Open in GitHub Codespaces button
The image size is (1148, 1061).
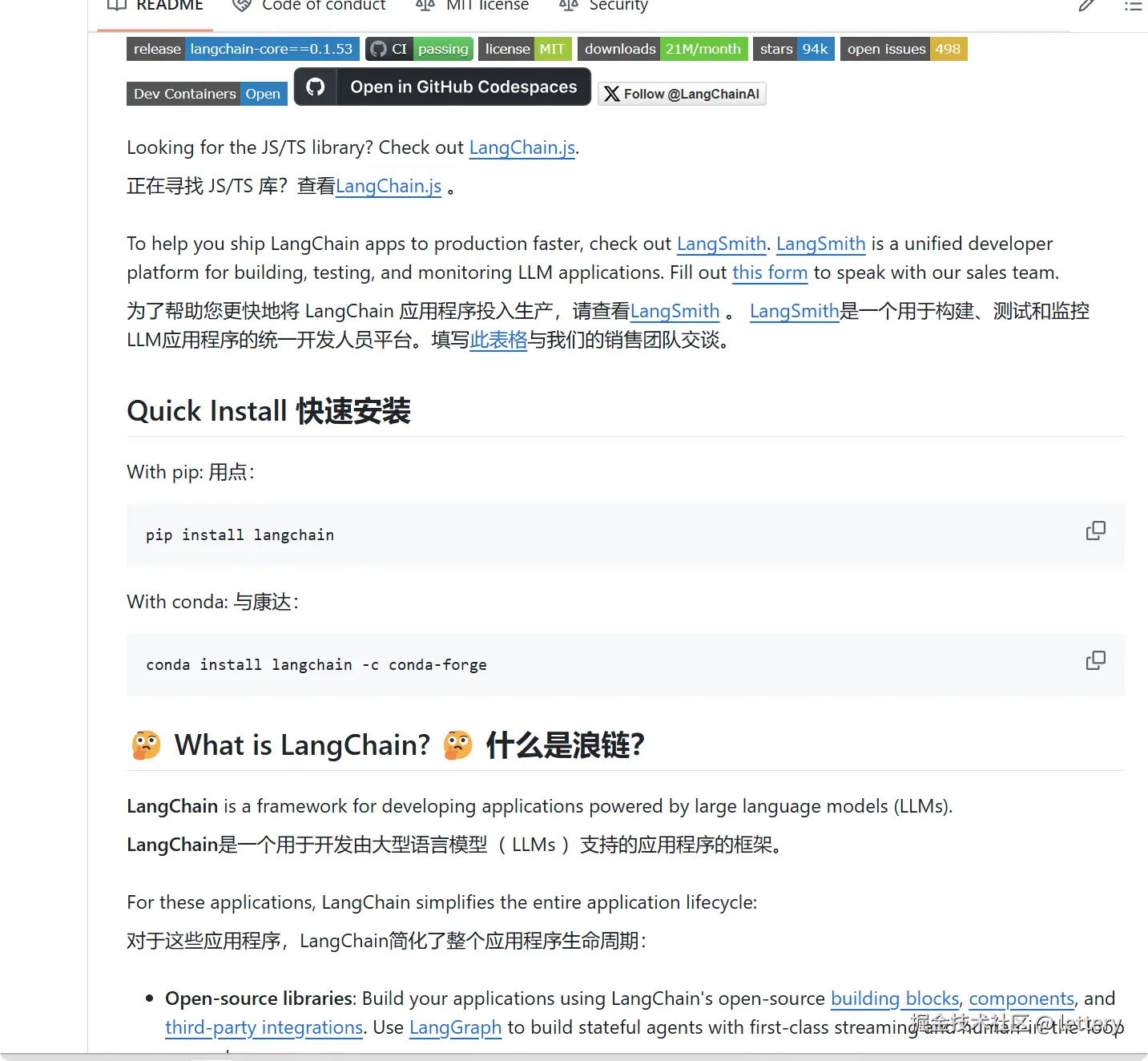(442, 87)
